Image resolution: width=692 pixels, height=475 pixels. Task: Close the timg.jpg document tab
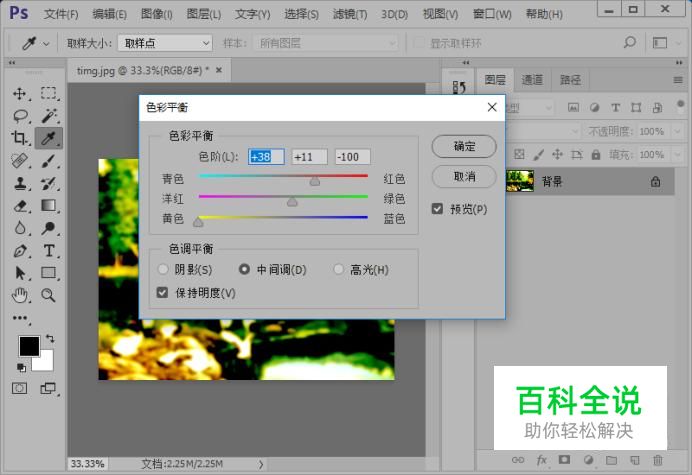click(x=219, y=70)
